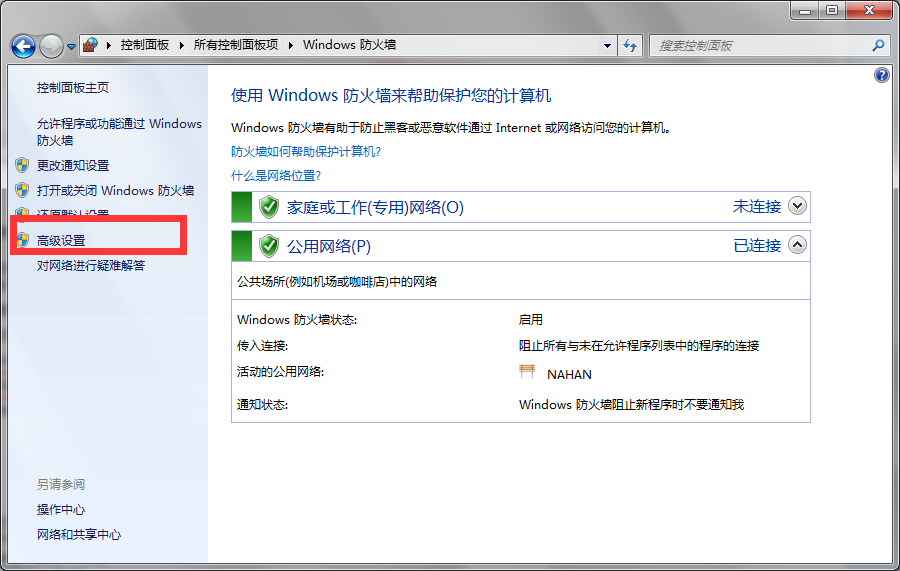Click page title 使用 Windows 防火墙来帮助保护您的计算机

391,95
